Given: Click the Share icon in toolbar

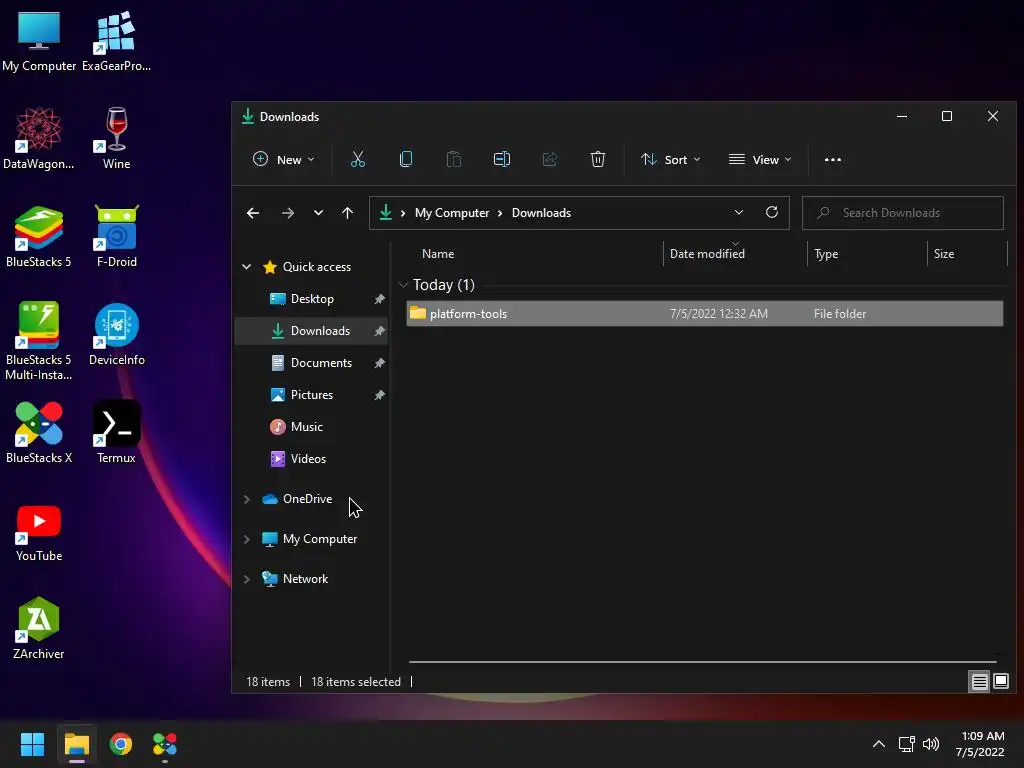Looking at the screenshot, I should click(550, 159).
